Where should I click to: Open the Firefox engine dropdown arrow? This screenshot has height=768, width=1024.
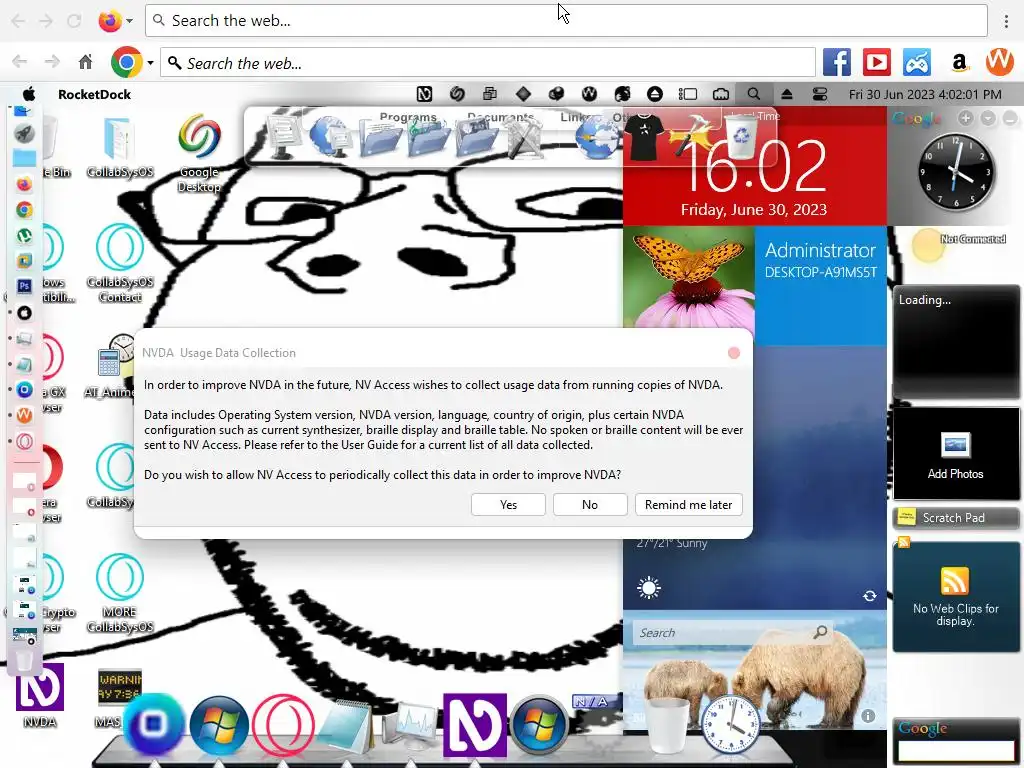pyautogui.click(x=129, y=21)
